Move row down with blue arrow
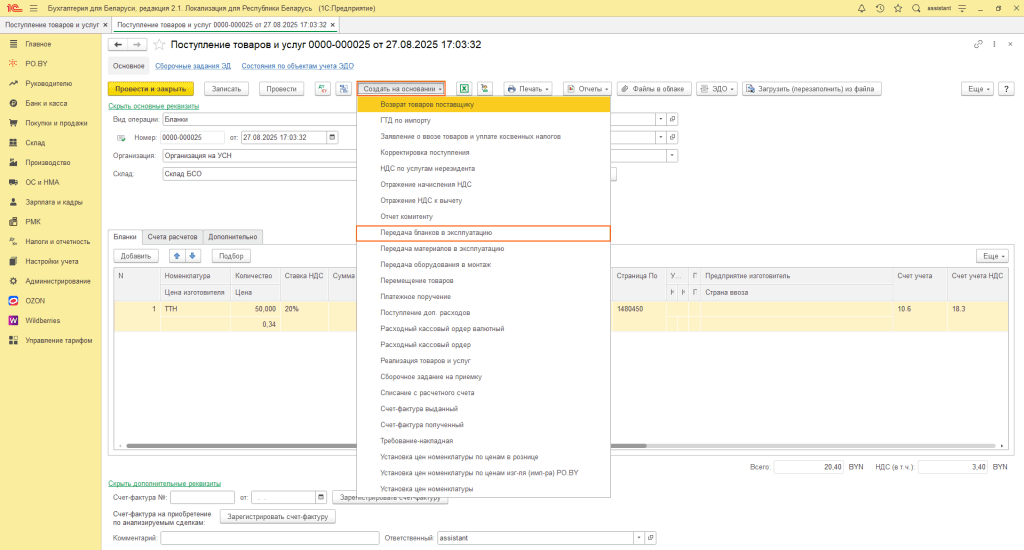Viewport: 1024px width, 550px height. tap(193, 256)
